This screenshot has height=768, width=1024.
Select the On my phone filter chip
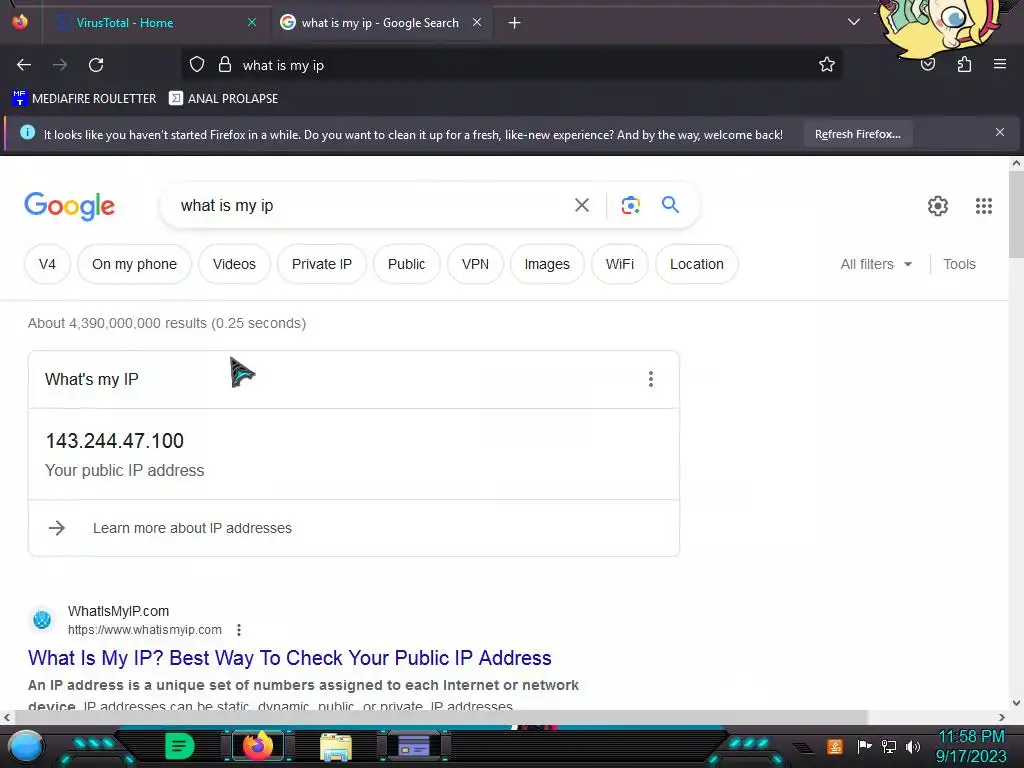click(x=135, y=264)
